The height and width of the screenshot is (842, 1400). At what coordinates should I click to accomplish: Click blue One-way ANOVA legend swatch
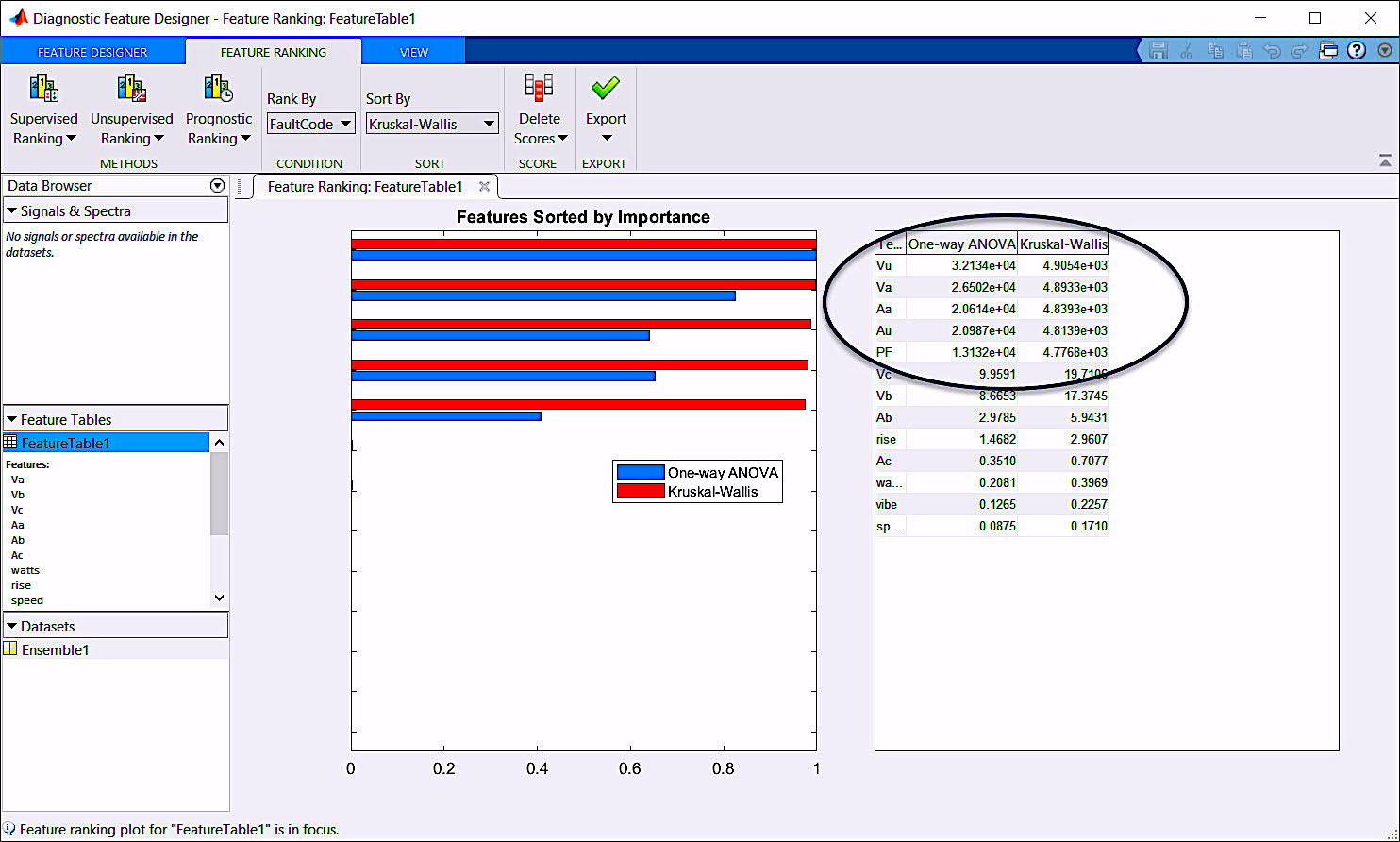click(641, 472)
